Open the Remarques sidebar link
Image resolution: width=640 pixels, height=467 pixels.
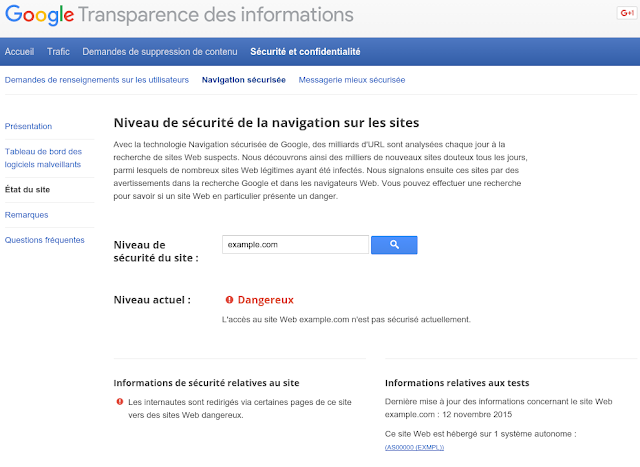pos(27,215)
